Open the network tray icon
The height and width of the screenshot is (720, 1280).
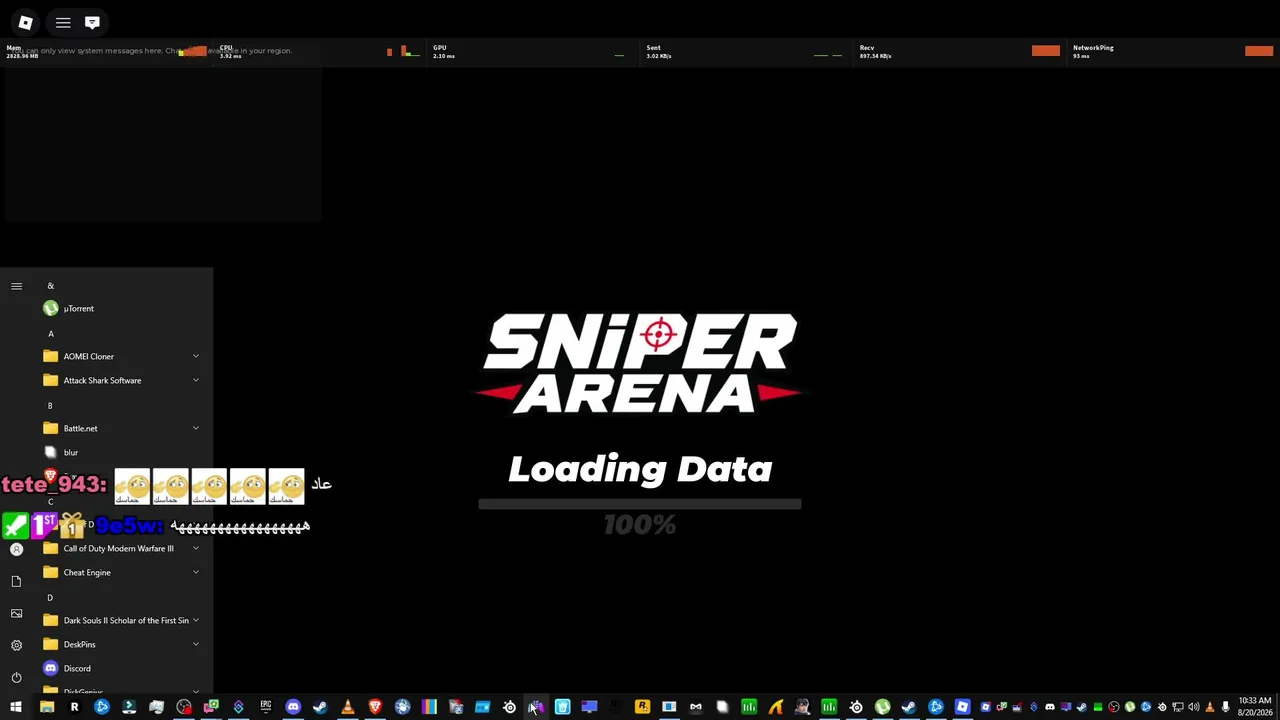click(1177, 707)
